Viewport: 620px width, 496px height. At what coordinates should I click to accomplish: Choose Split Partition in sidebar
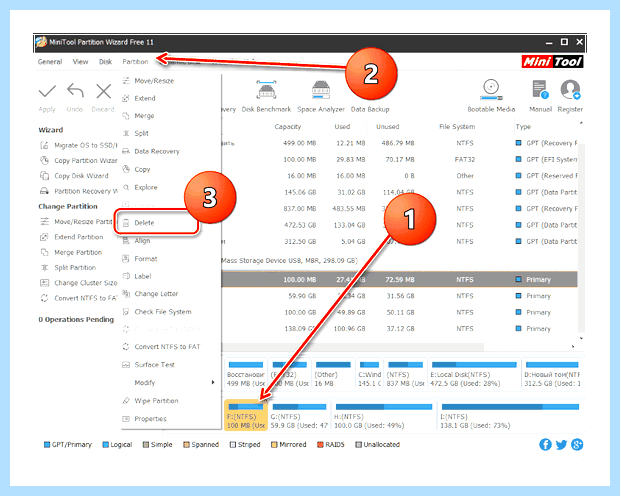point(68,268)
